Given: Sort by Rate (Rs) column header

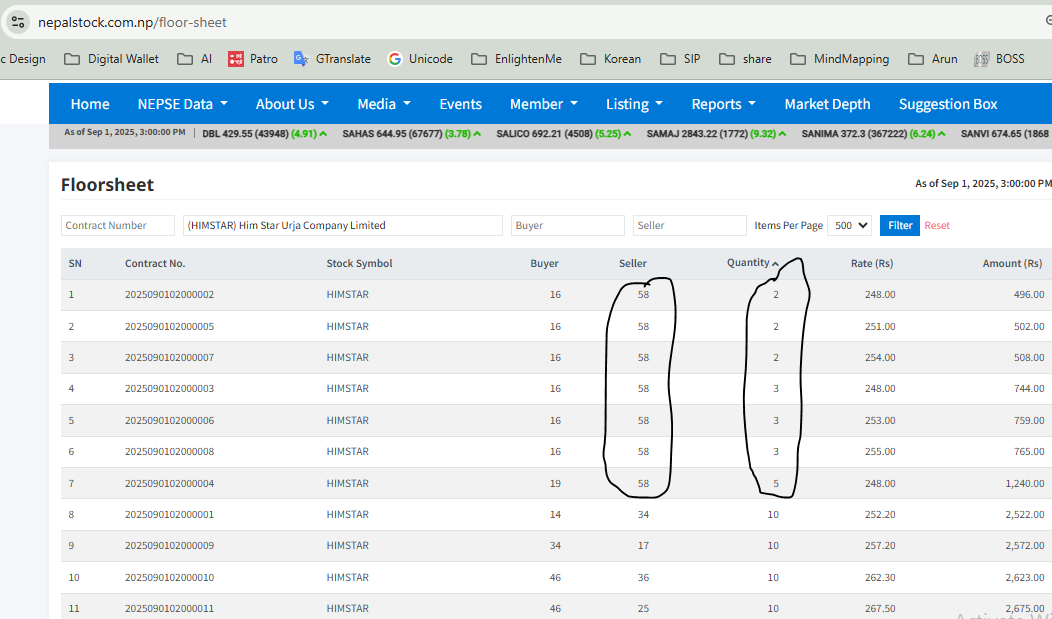Looking at the screenshot, I should coord(872,264).
